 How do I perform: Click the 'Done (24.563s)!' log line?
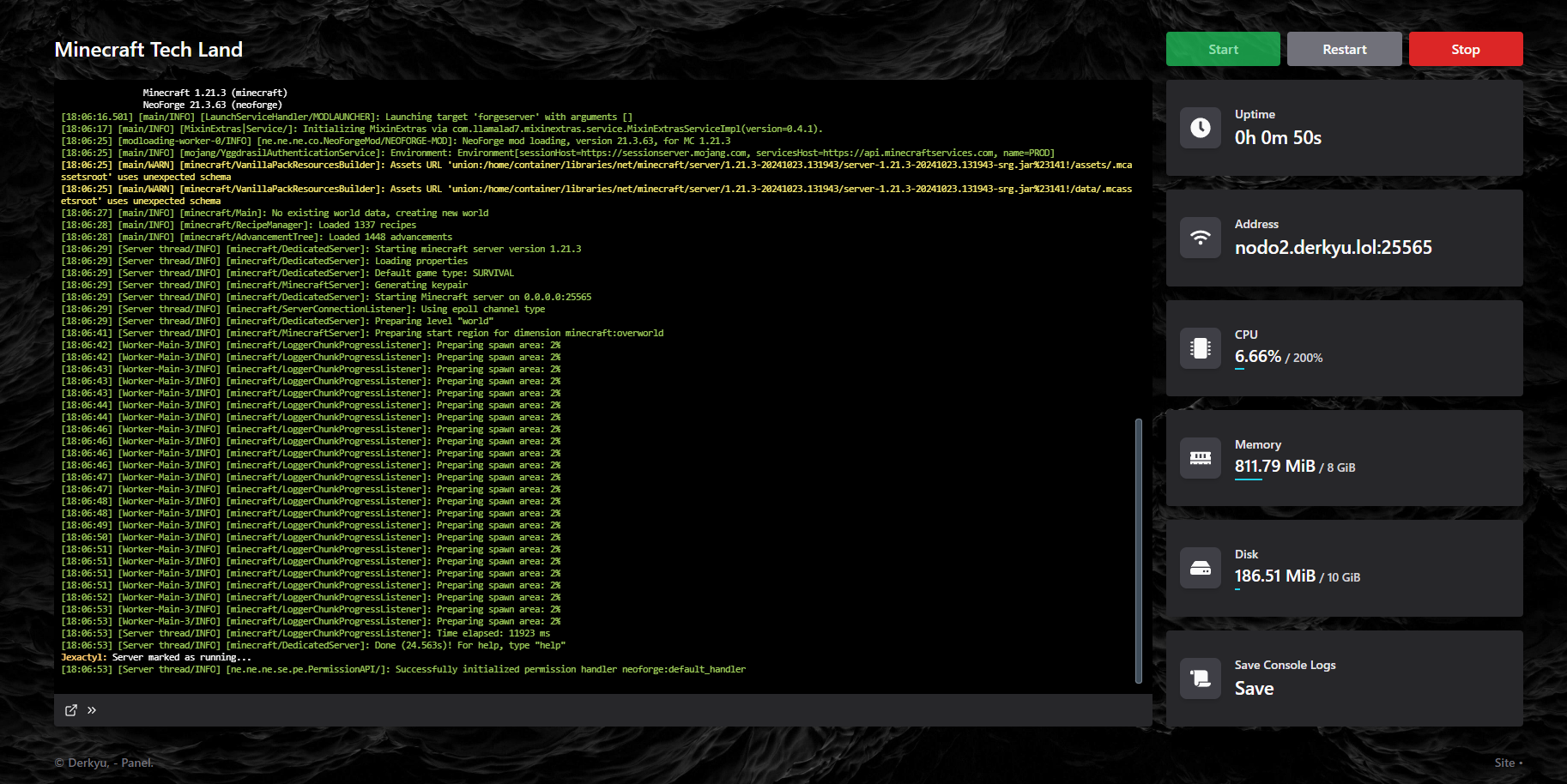[313, 645]
